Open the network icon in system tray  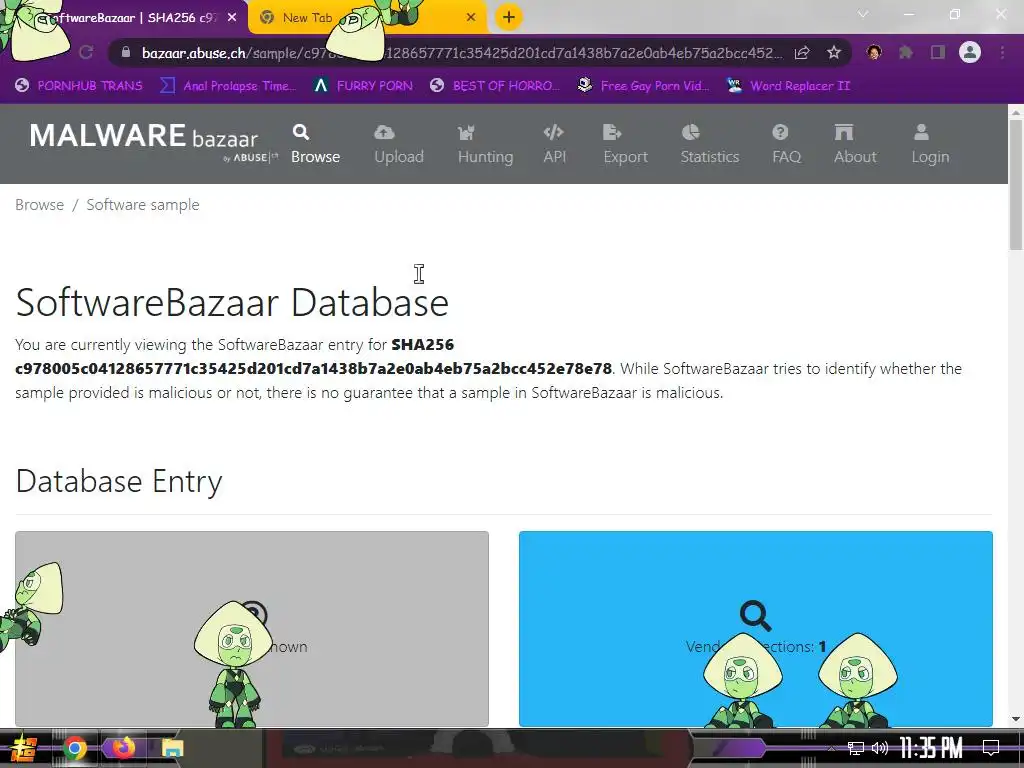click(x=856, y=748)
